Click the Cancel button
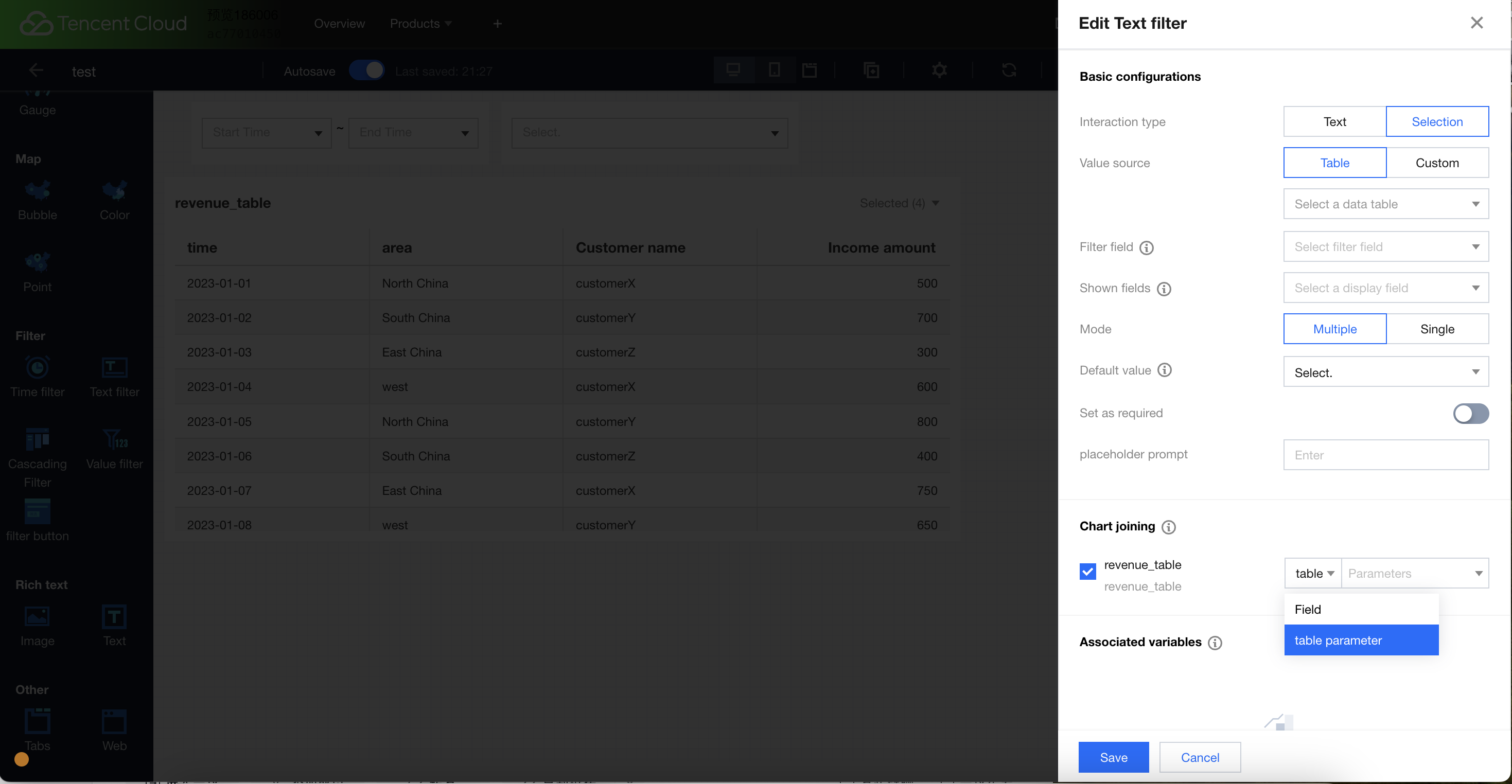Screen dimensions: 1512x784 [1199, 757]
